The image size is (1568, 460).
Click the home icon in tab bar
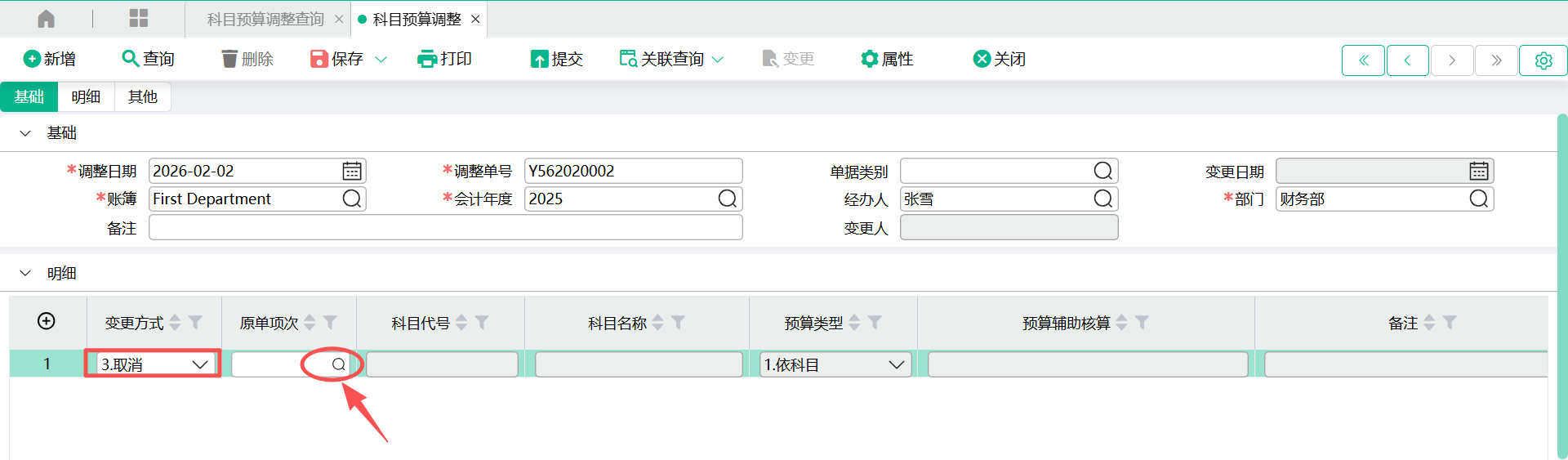(47, 19)
